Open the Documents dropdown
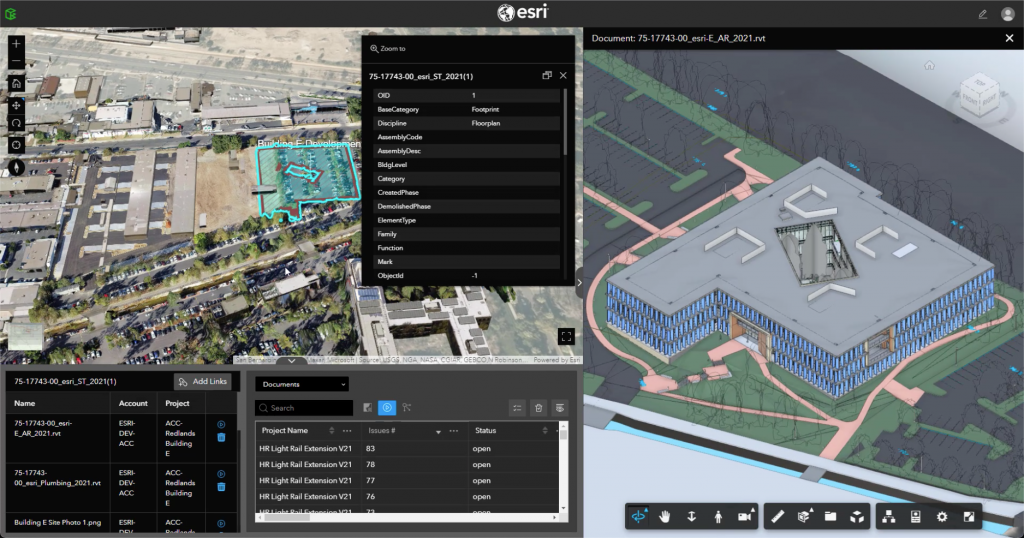The height and width of the screenshot is (538, 1024). tap(302, 384)
